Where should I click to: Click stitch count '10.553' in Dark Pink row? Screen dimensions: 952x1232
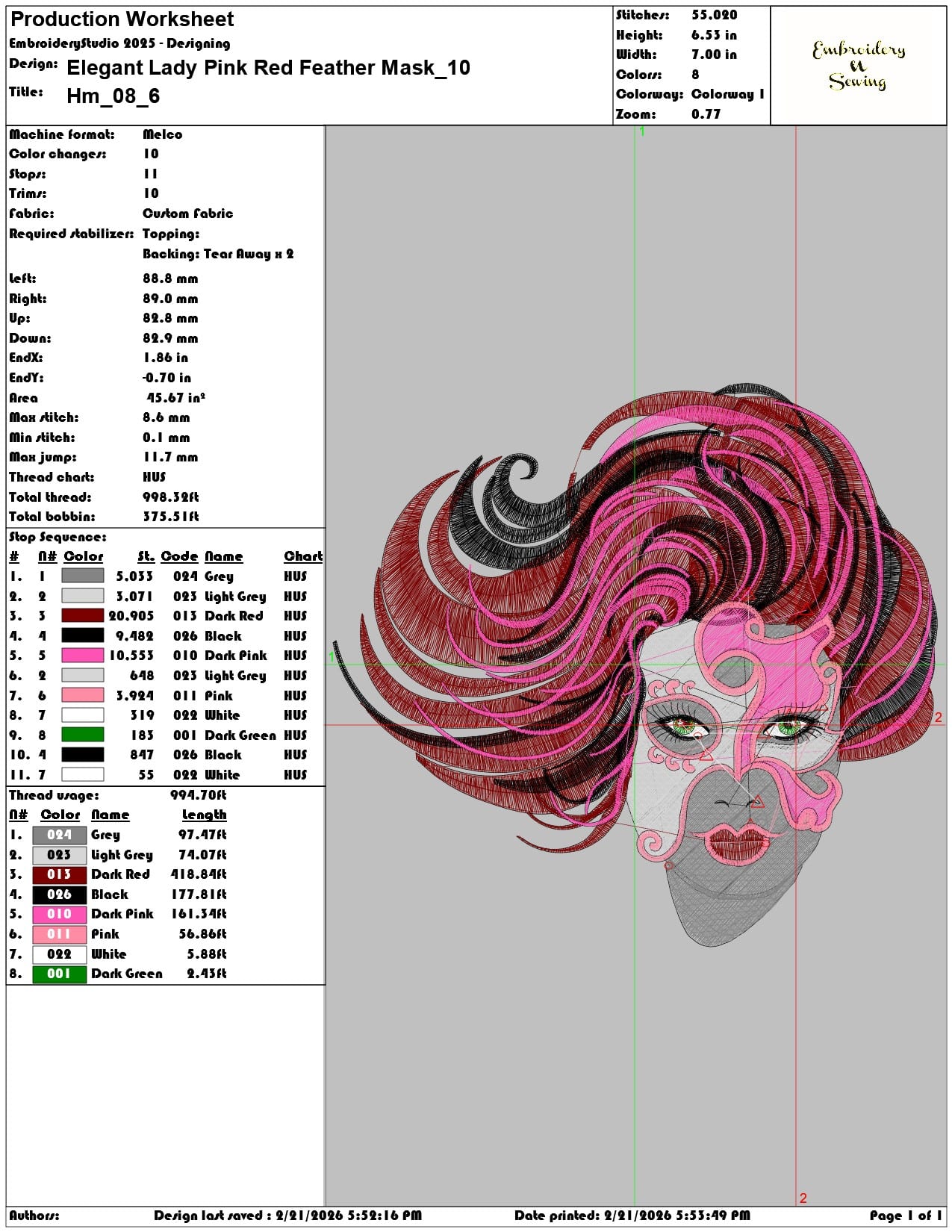coord(131,656)
